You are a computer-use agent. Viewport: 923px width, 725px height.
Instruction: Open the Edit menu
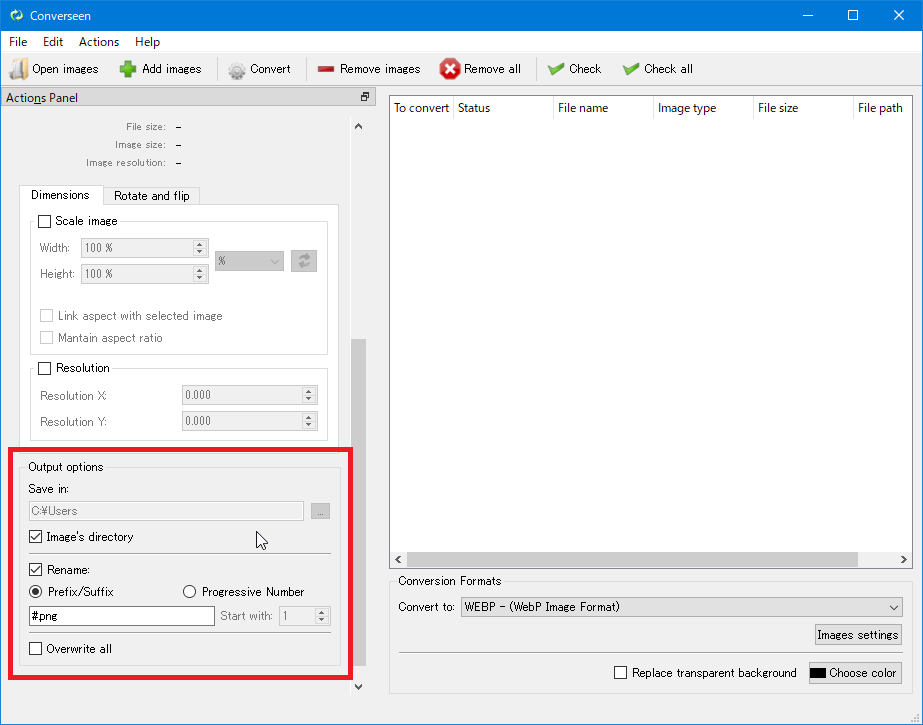(53, 42)
